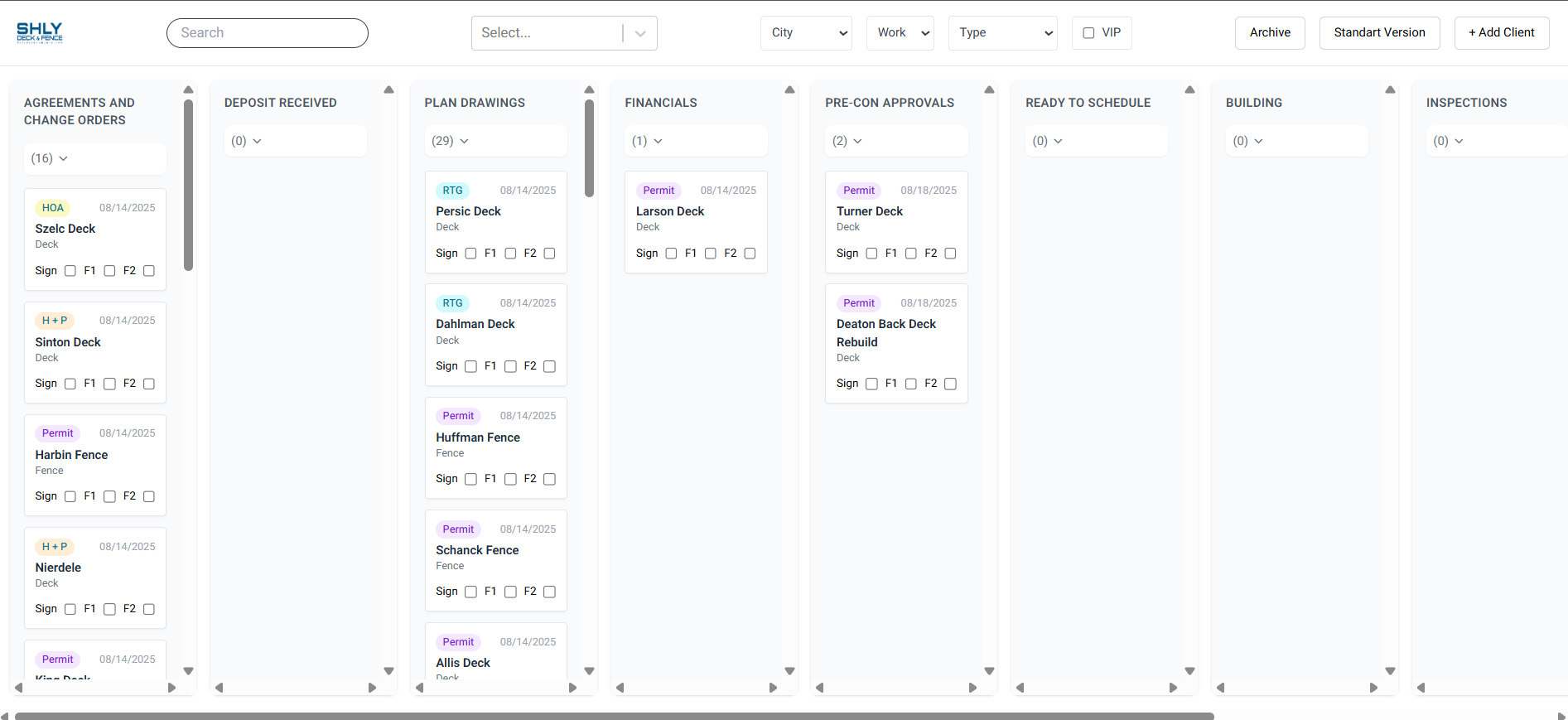Mark F1 on the Harbin Fence card
This screenshot has width=1568, height=720.
pyautogui.click(x=109, y=496)
